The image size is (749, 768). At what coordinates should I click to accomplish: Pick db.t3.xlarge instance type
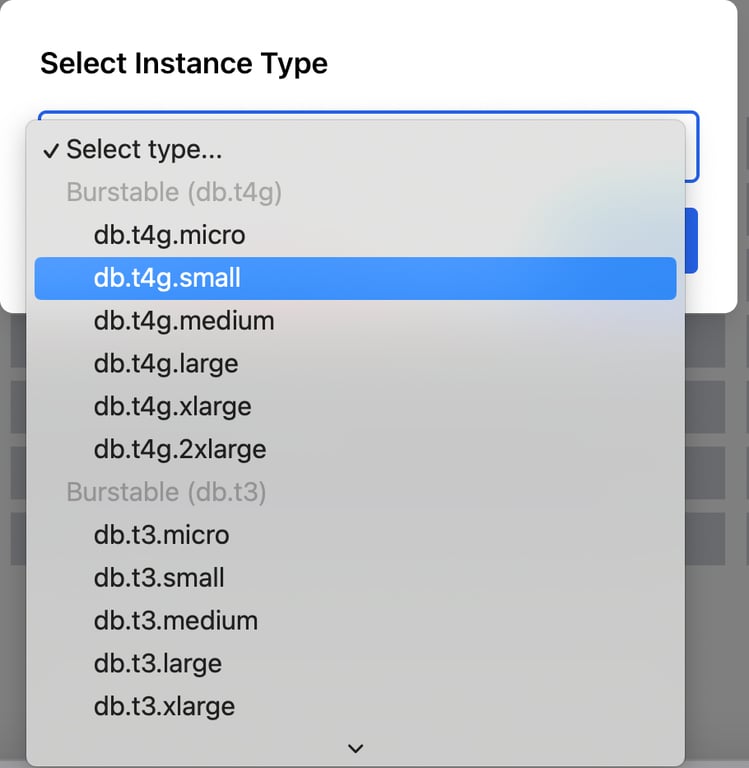point(164,707)
